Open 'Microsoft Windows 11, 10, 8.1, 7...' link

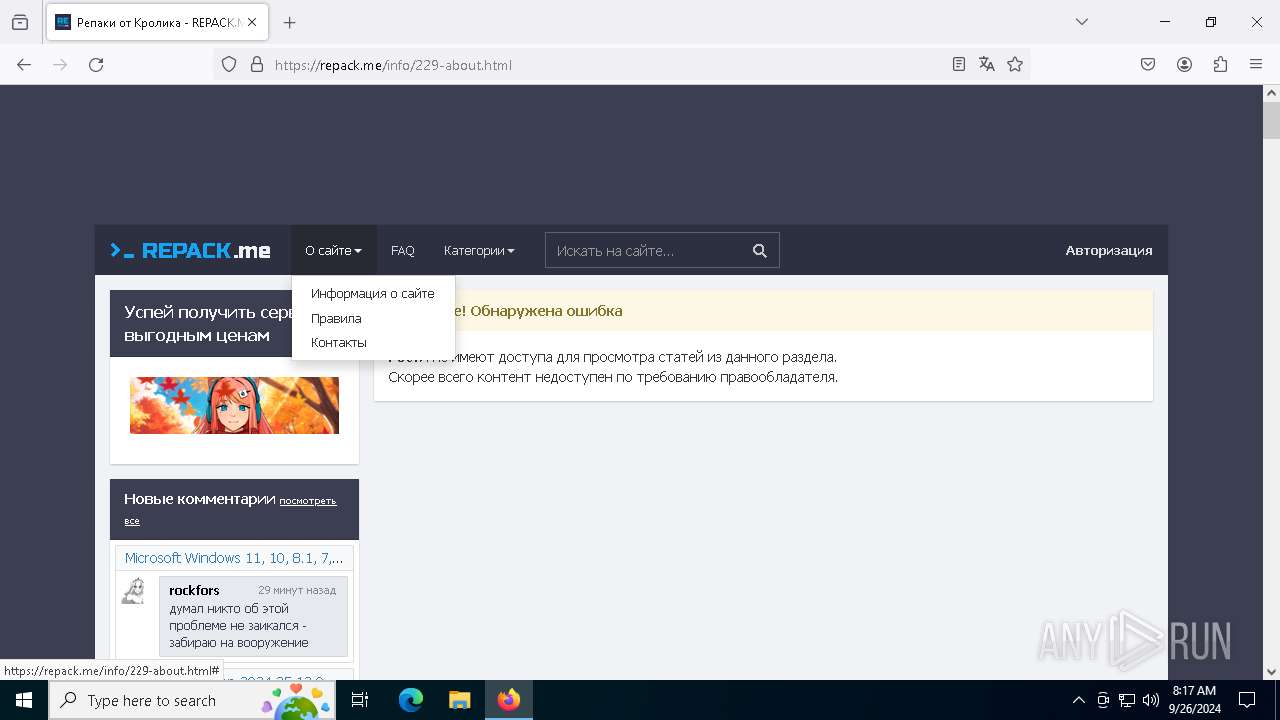234,558
